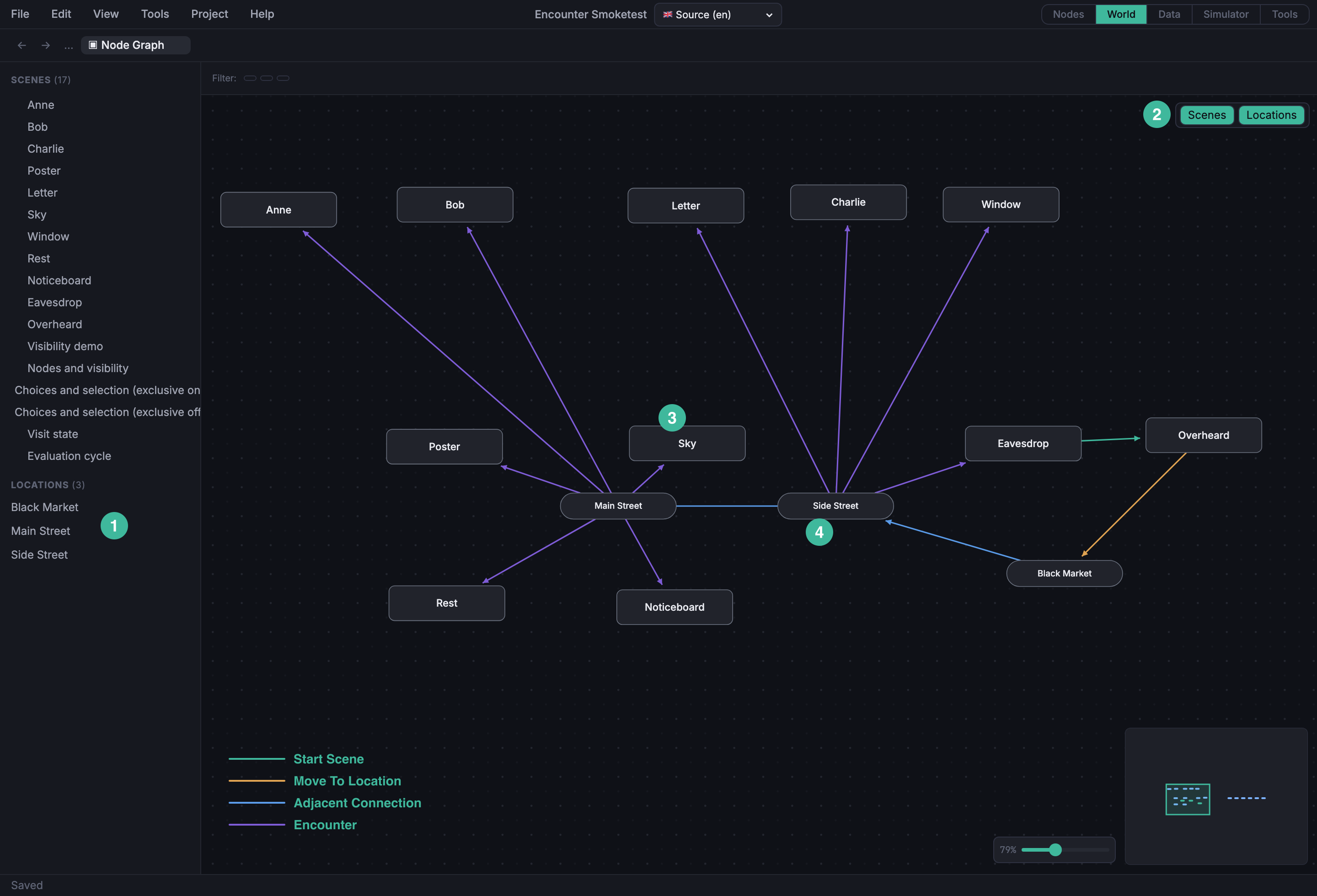Select the Overheard node in the graph
Image resolution: width=1317 pixels, height=896 pixels.
pos(1204,435)
